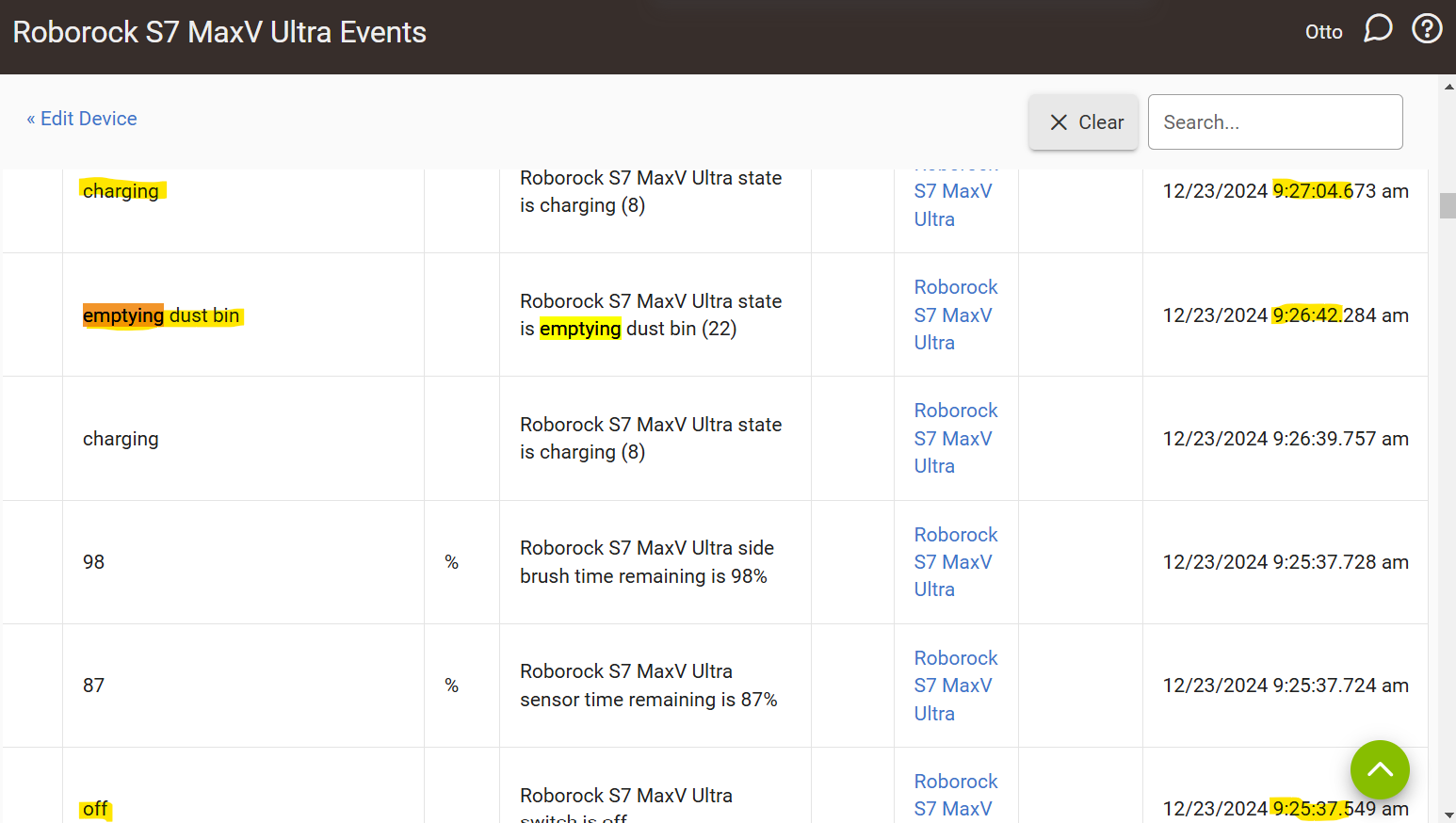Click the Roborock S7 MaxV Ultra Events title

(219, 32)
